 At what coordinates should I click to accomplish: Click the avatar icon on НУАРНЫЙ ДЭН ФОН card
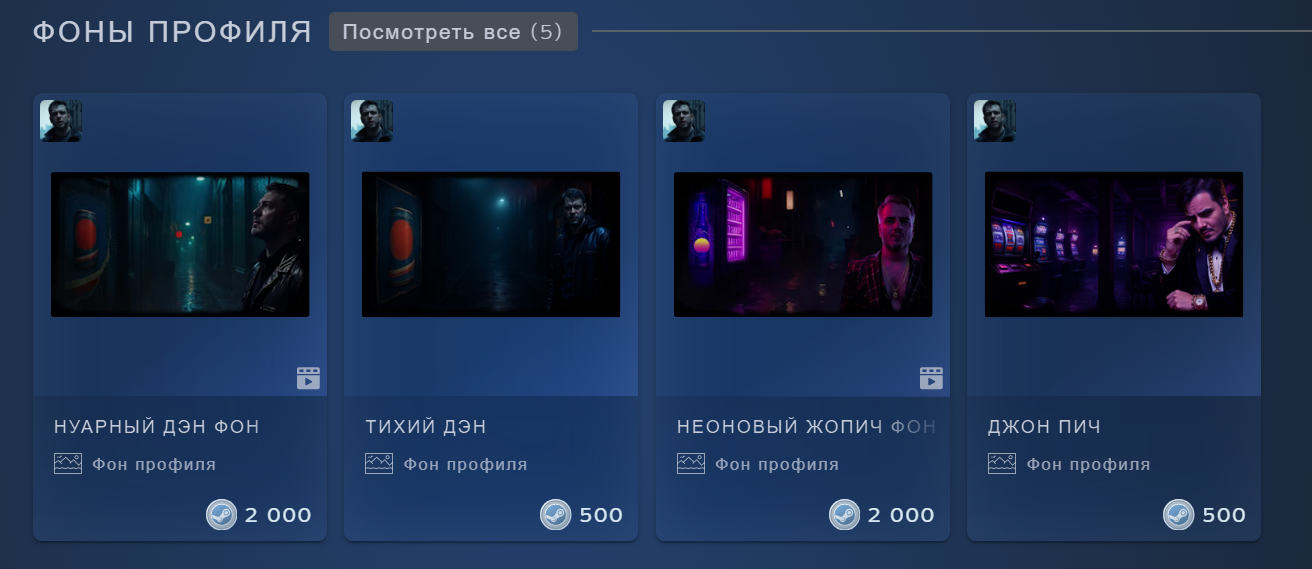(x=61, y=120)
